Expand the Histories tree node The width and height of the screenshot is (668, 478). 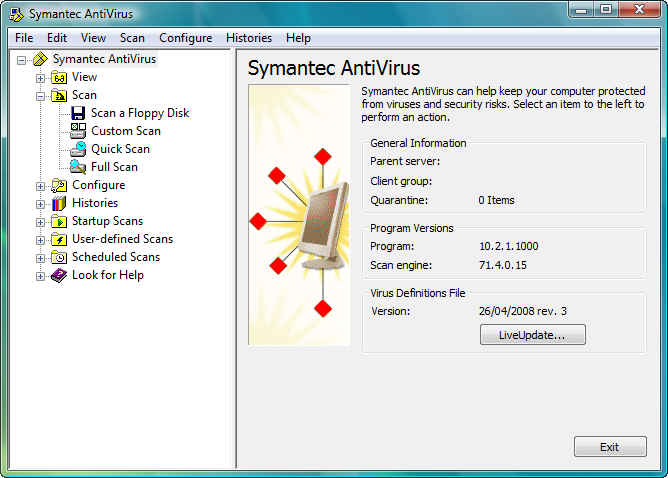click(x=40, y=204)
